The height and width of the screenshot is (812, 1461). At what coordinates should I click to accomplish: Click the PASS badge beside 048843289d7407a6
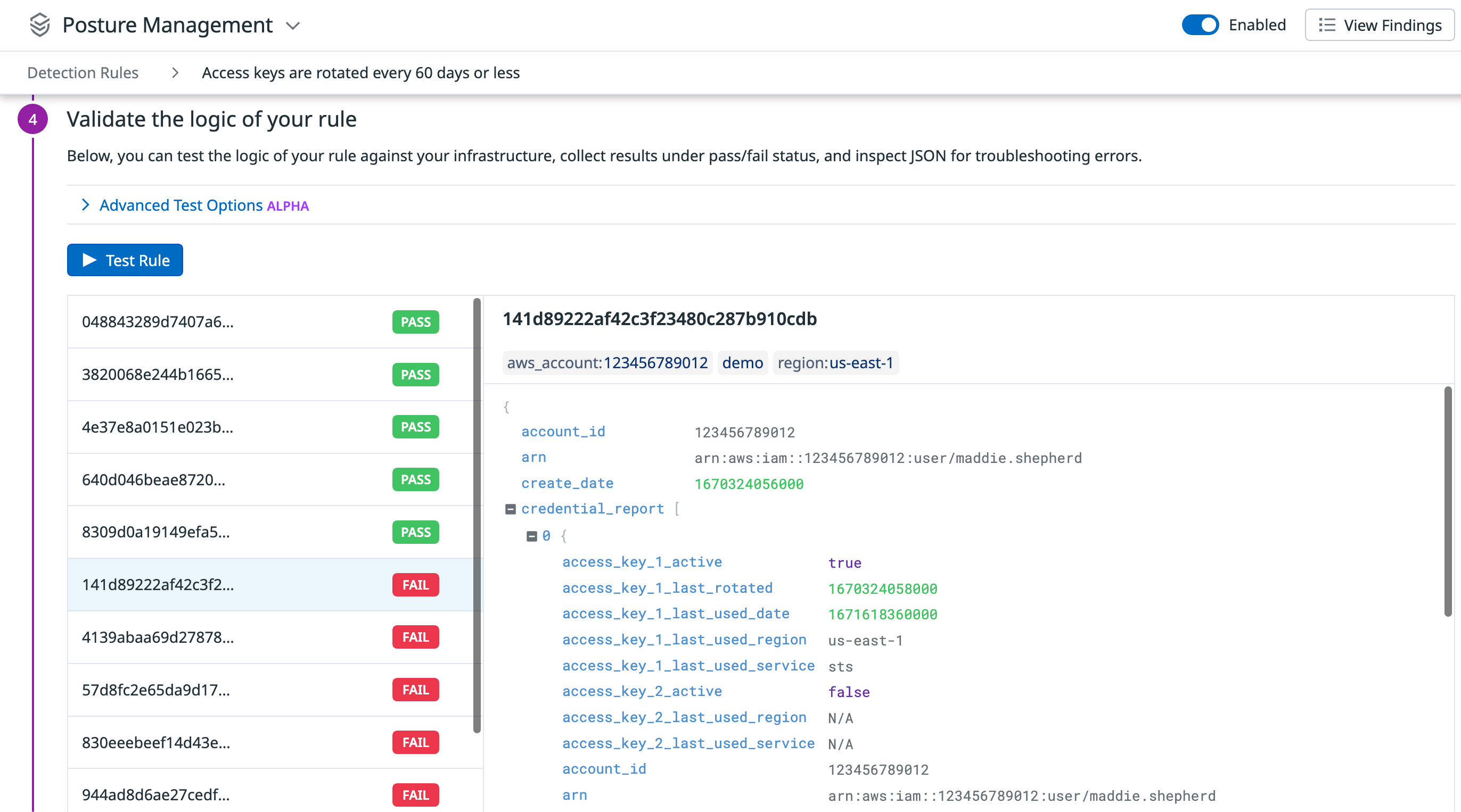coord(415,322)
